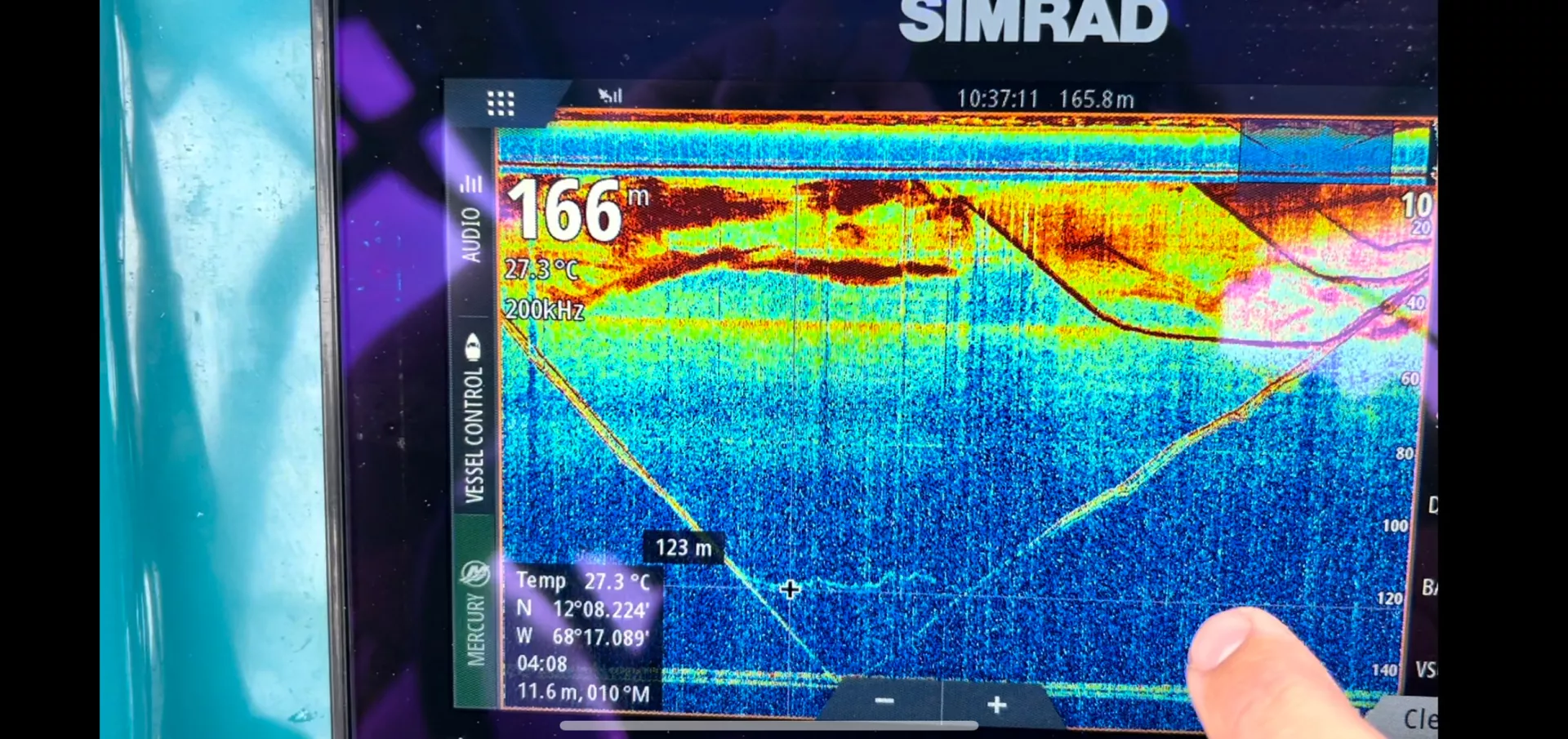Zoom out with the minus button
This screenshot has width=1568, height=739.
884,701
